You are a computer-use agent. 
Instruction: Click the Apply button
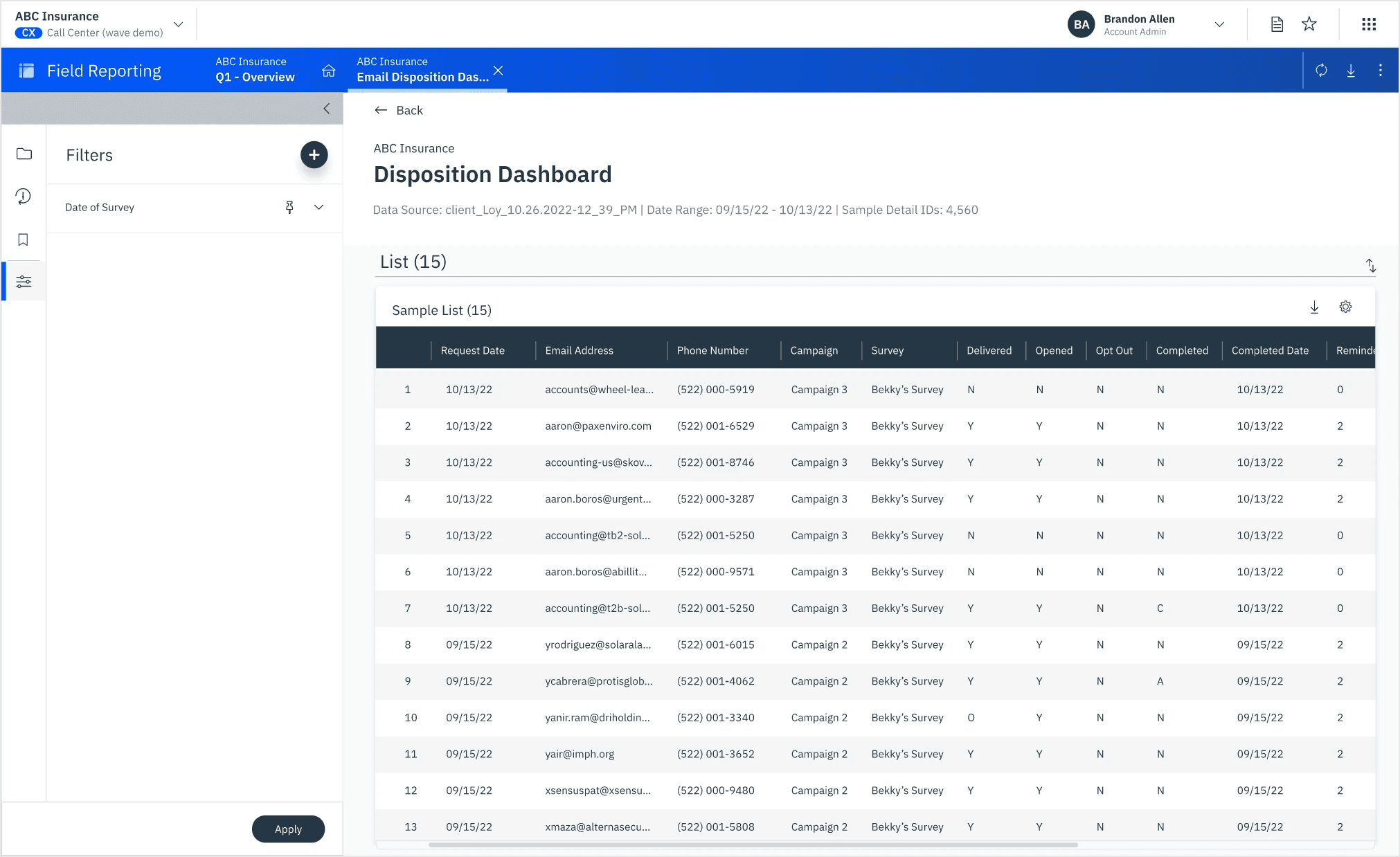(x=288, y=829)
